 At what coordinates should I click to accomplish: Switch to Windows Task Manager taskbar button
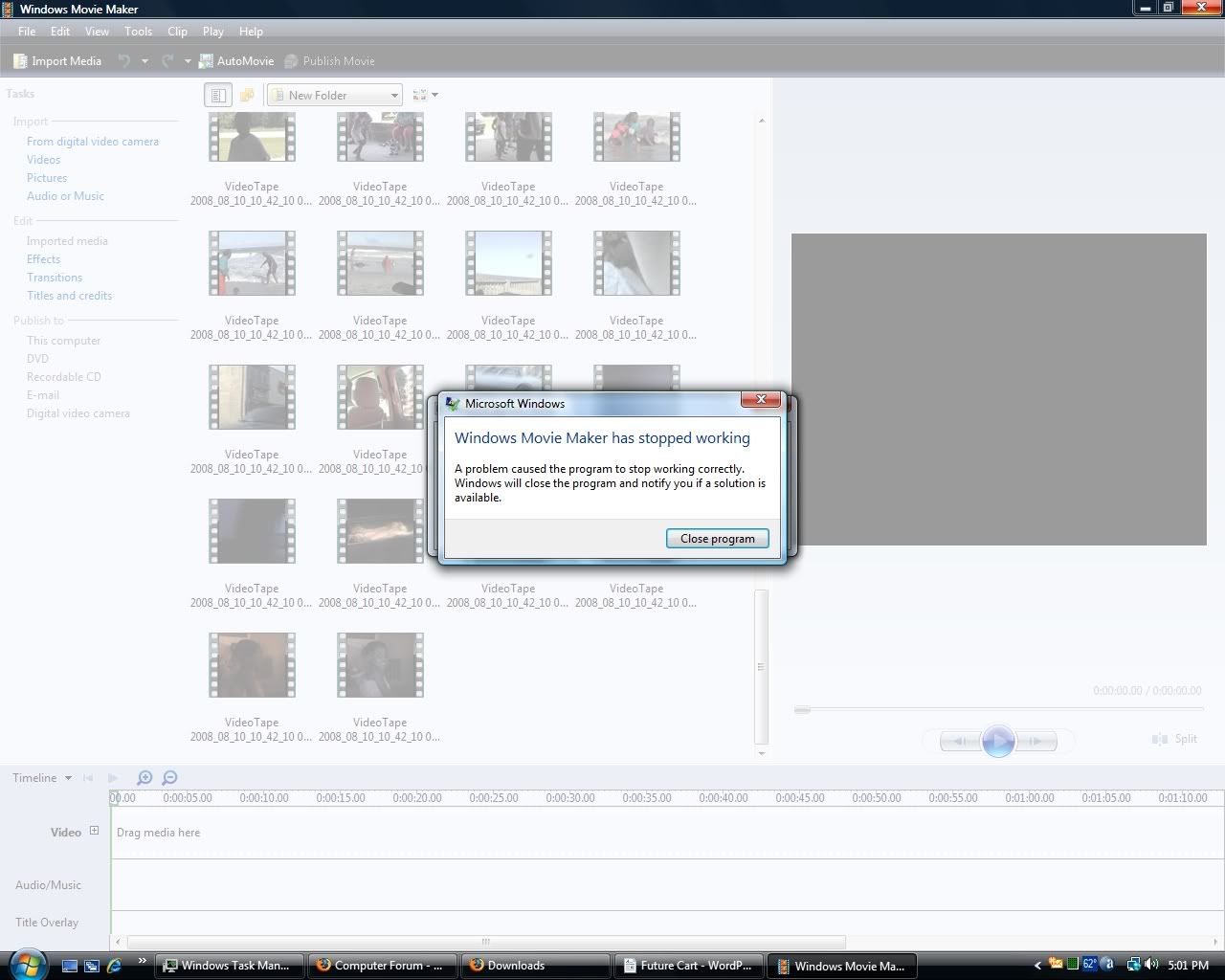[230, 966]
